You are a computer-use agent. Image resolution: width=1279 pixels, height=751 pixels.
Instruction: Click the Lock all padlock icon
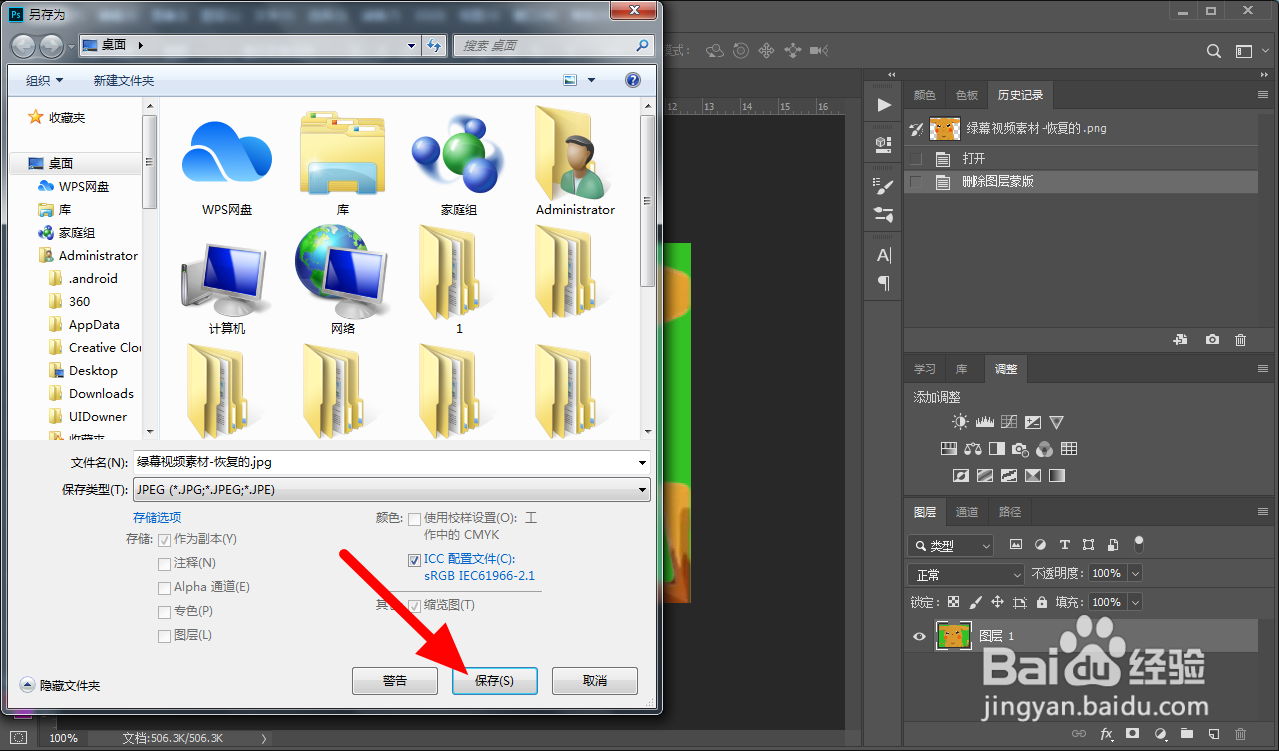pyautogui.click(x=1042, y=602)
